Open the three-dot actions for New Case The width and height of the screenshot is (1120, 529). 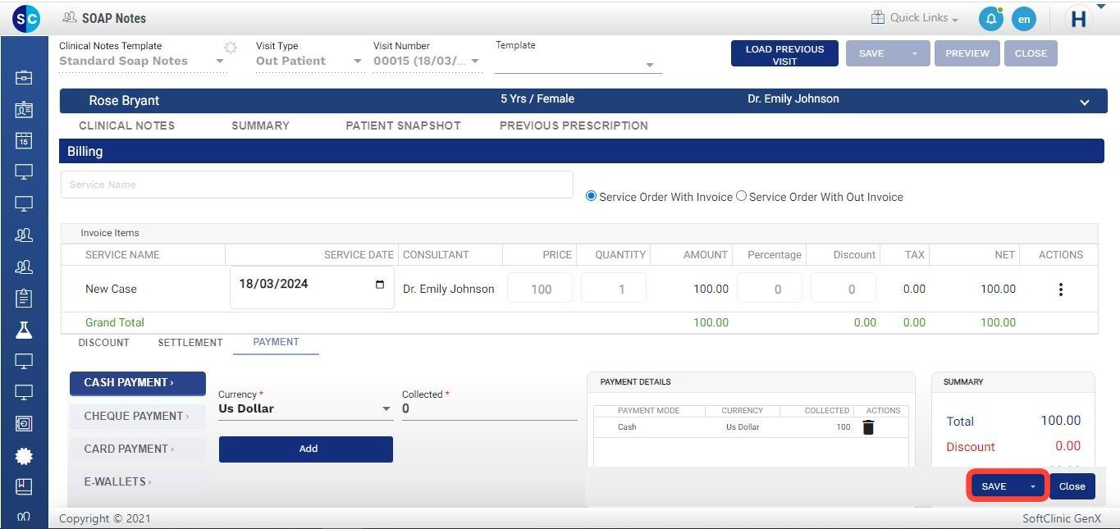point(1061,289)
